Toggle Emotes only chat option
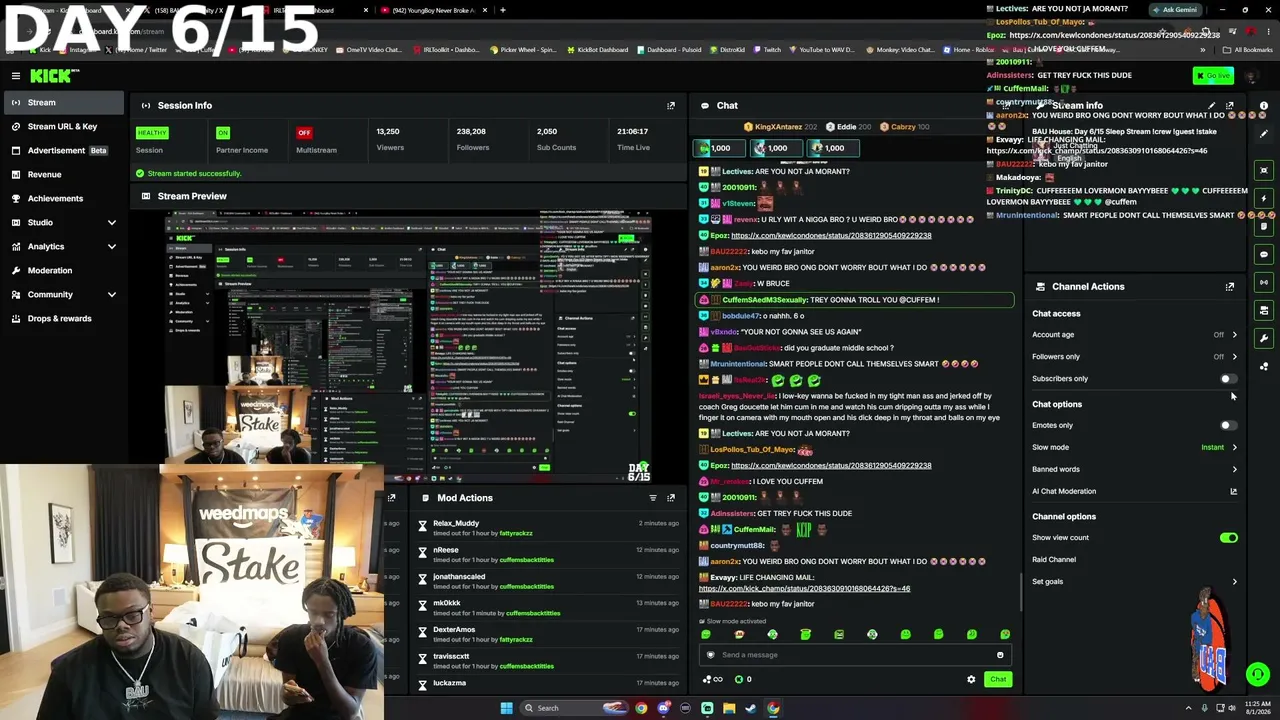The width and height of the screenshot is (1280, 720). pyautogui.click(x=1228, y=425)
